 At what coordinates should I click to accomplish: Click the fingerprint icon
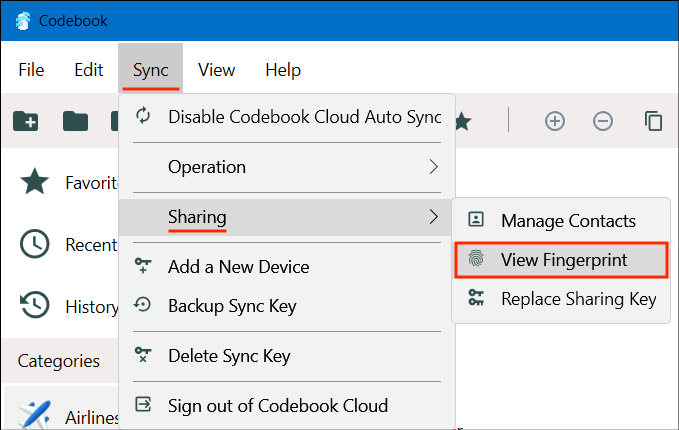[x=476, y=259]
